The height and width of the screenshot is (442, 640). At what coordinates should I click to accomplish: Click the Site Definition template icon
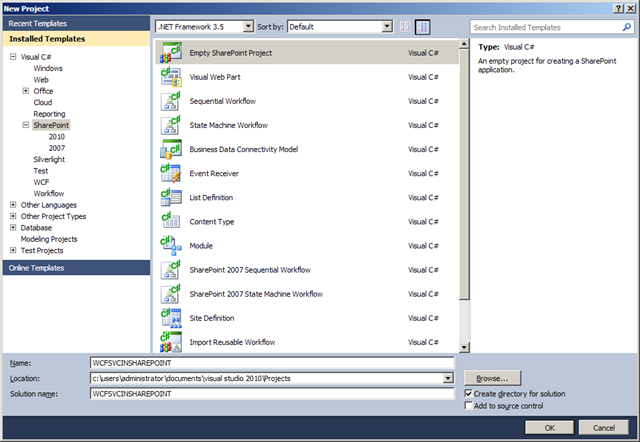click(171, 318)
